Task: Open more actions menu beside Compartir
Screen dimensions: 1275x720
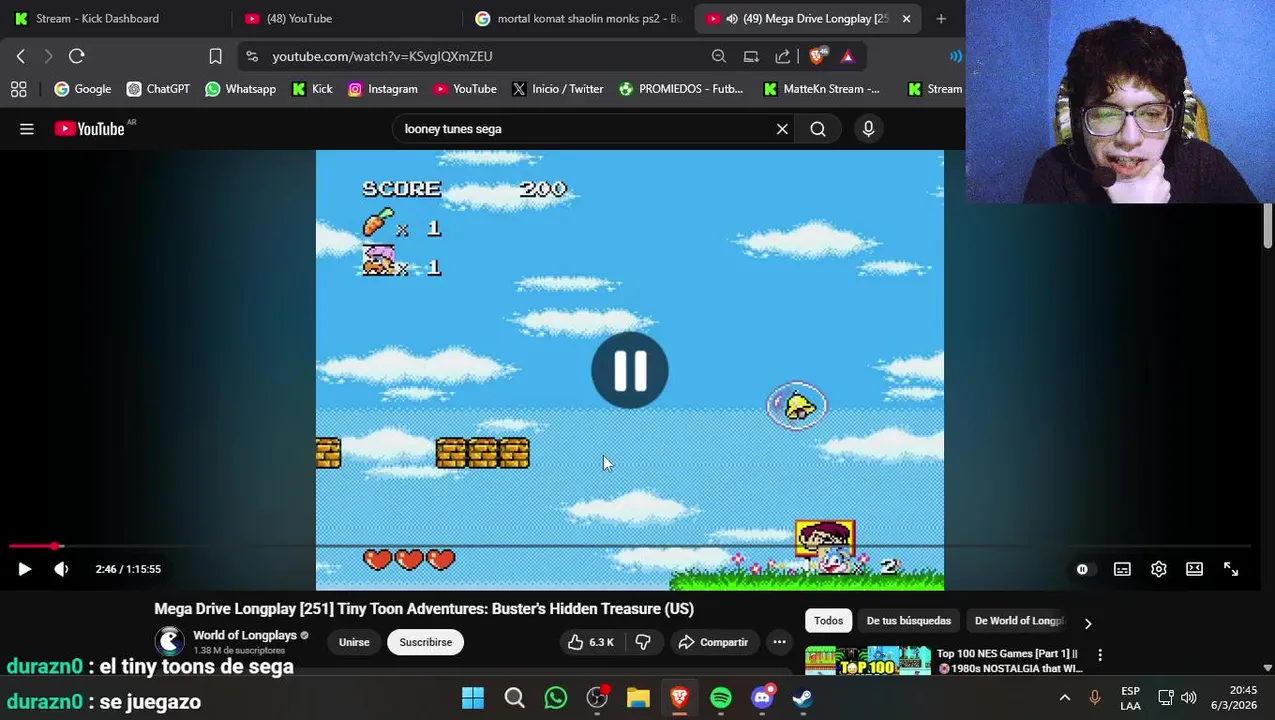Action: pyautogui.click(x=779, y=642)
